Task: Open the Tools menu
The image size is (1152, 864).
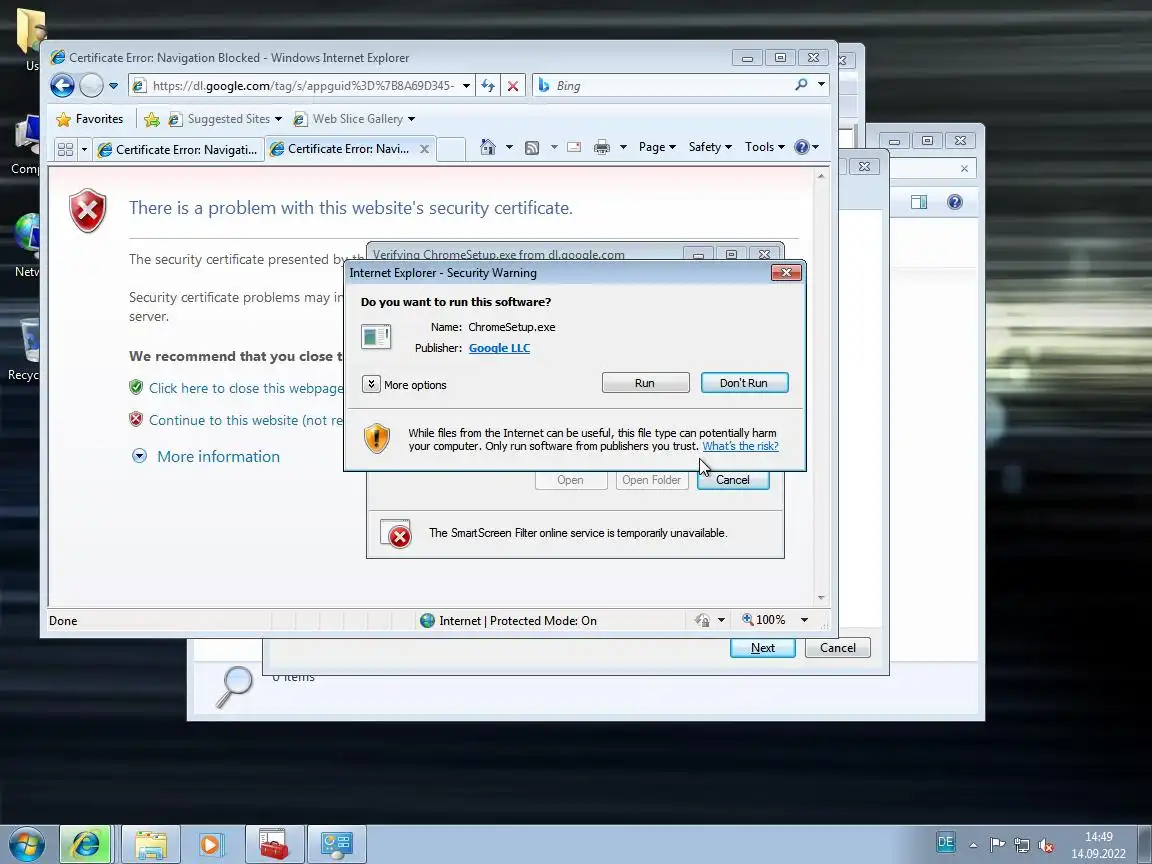Action: pyautogui.click(x=765, y=147)
